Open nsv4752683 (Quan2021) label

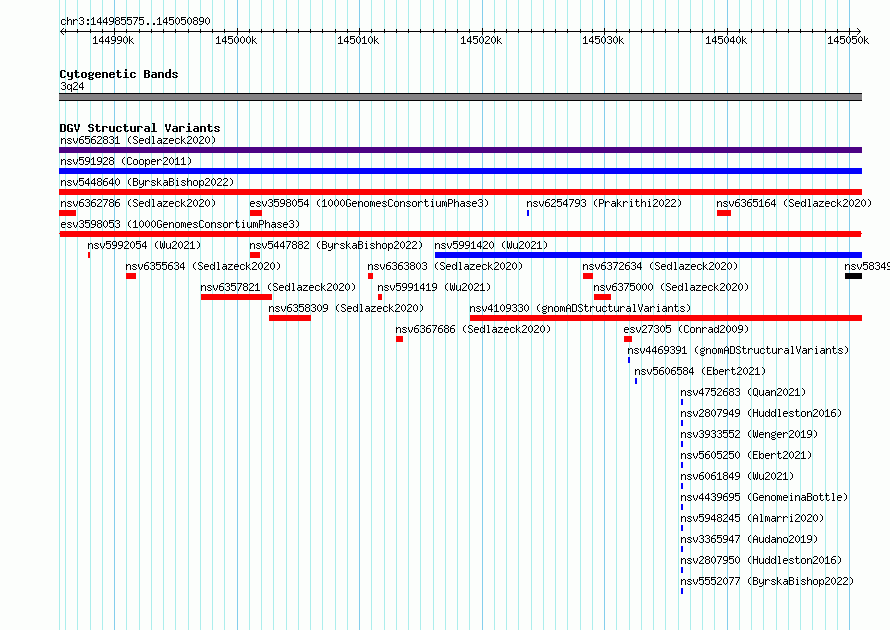click(743, 392)
